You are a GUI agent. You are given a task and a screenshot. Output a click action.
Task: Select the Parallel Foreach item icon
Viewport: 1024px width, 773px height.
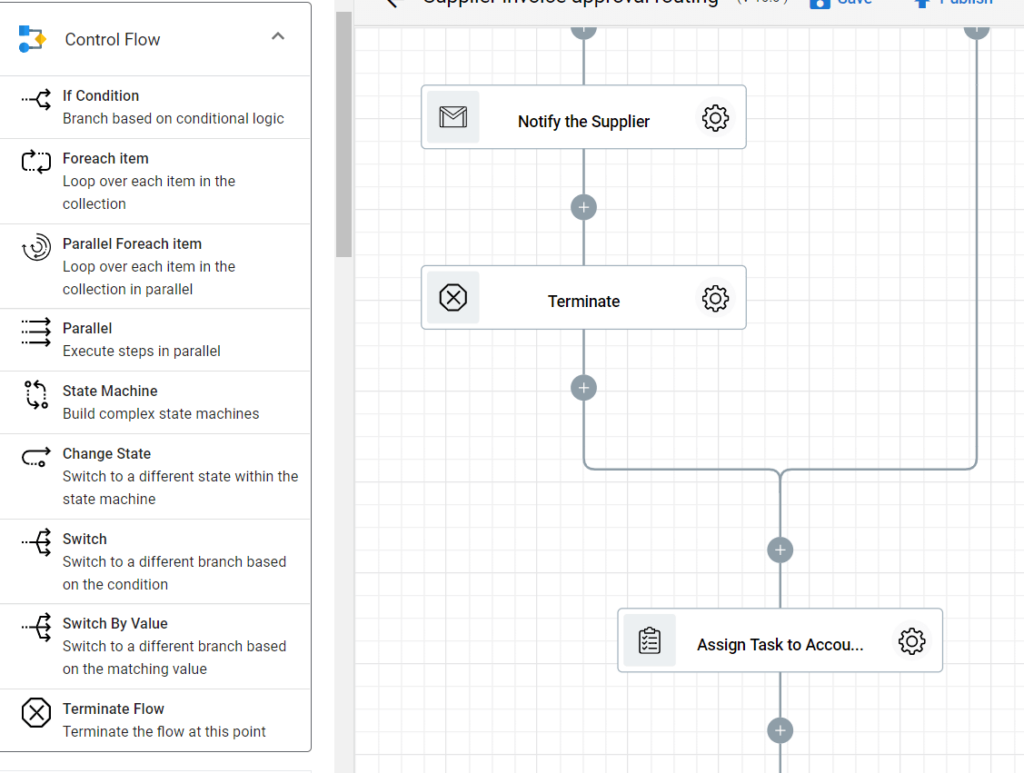pyautogui.click(x=34, y=245)
